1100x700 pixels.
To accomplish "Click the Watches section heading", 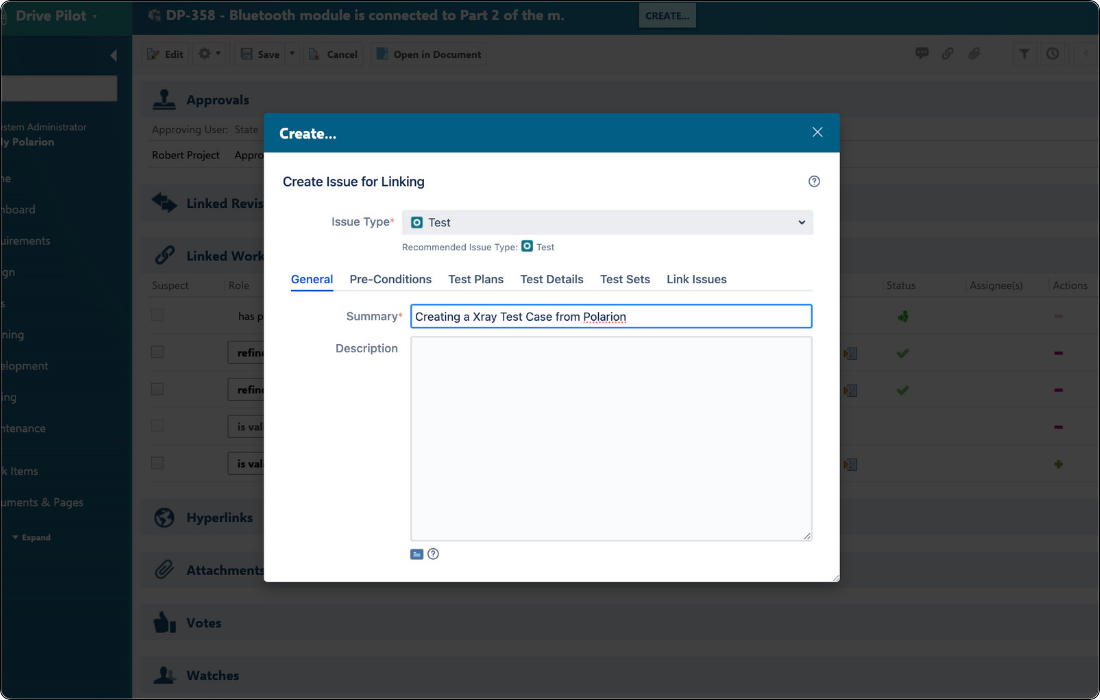I will (x=213, y=675).
